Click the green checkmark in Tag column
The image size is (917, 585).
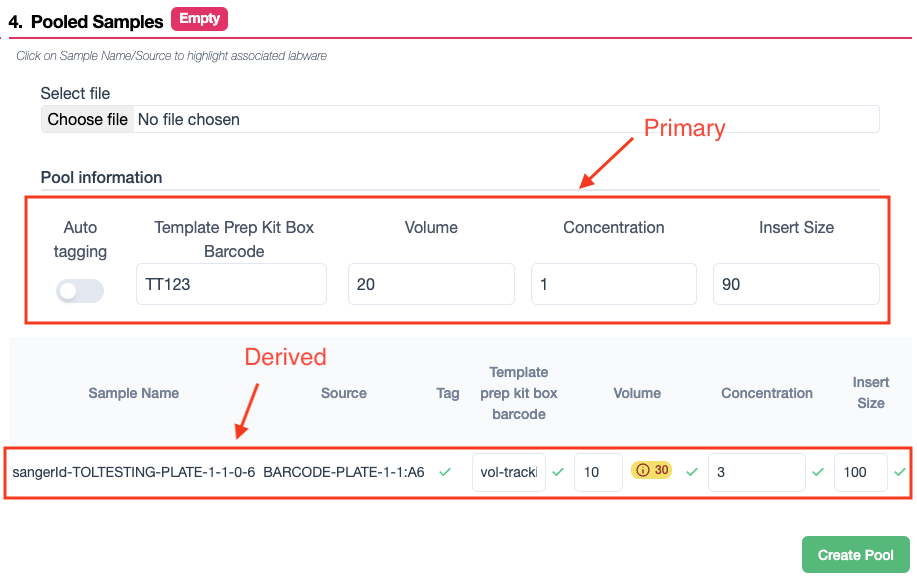click(446, 471)
